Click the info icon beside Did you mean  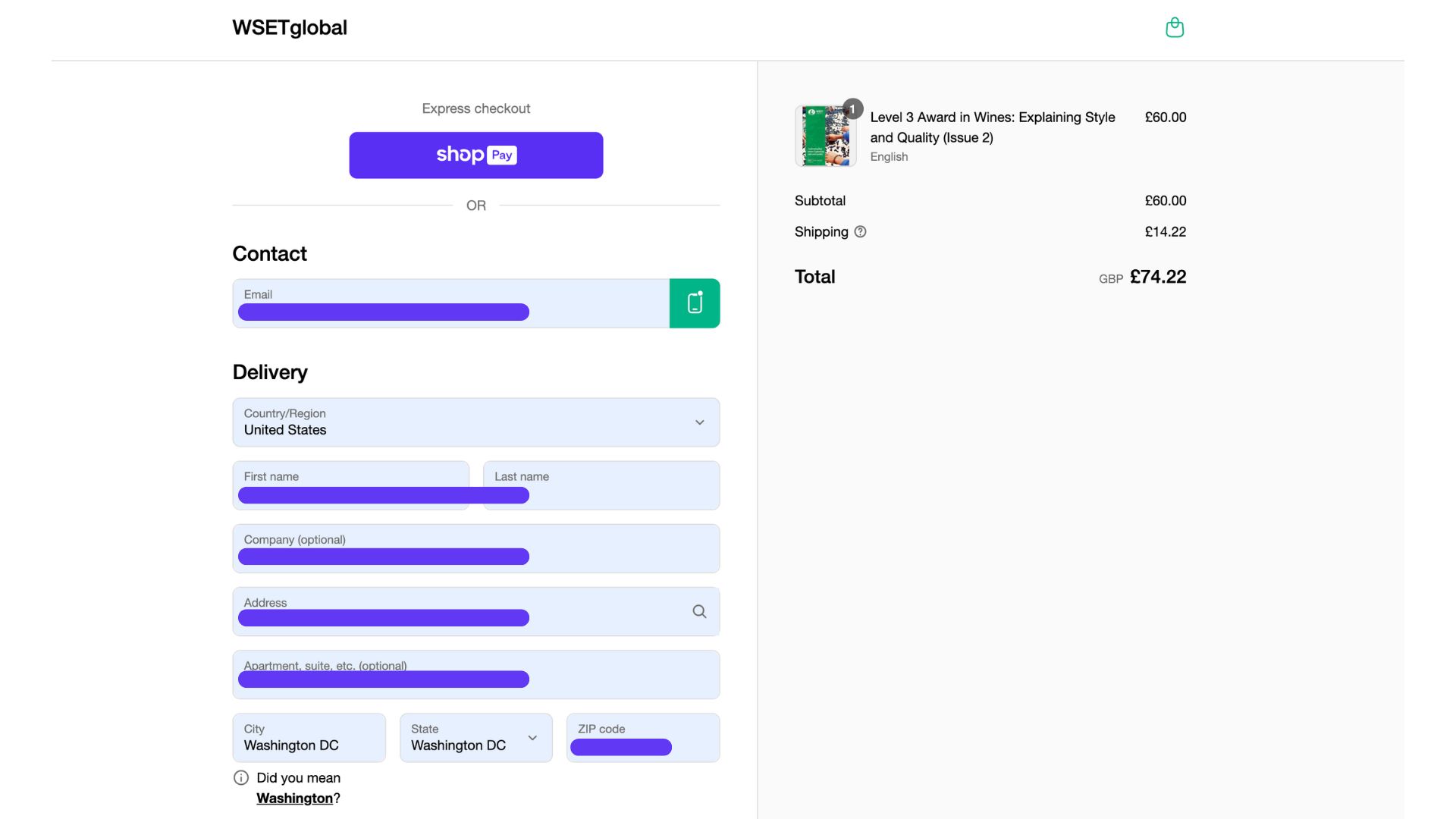[241, 778]
